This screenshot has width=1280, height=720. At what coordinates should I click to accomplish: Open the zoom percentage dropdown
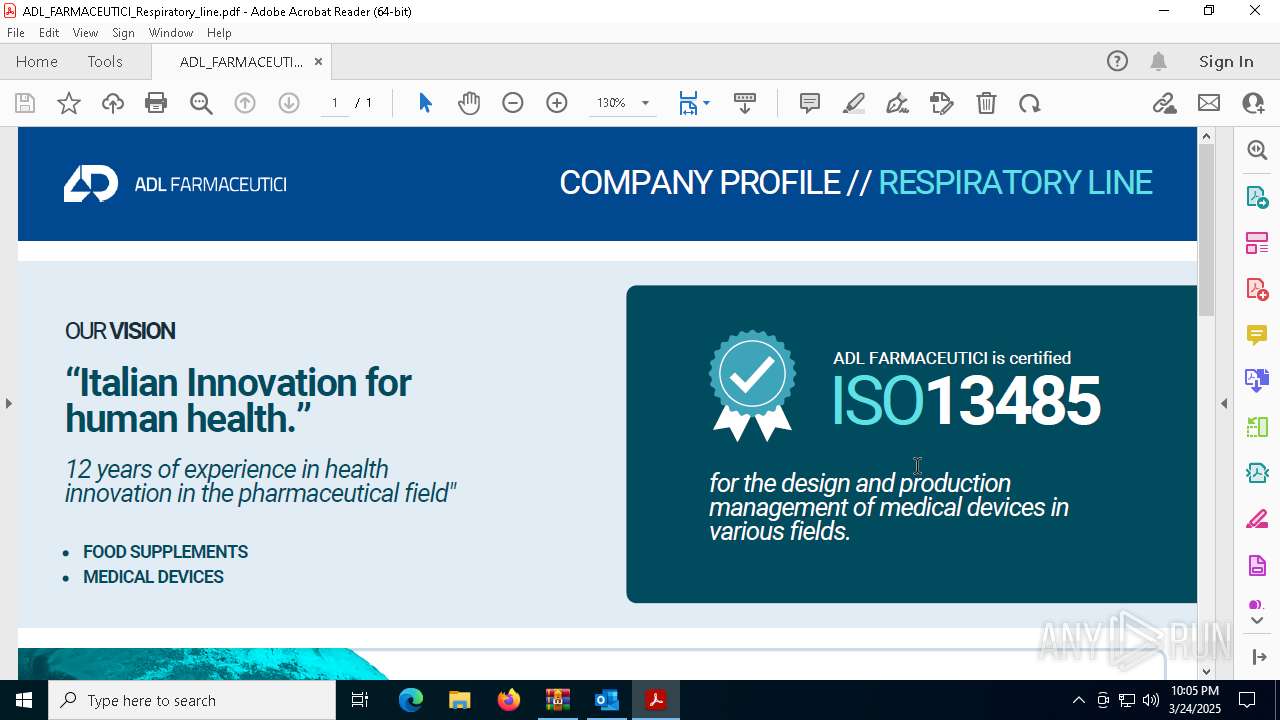tap(645, 103)
